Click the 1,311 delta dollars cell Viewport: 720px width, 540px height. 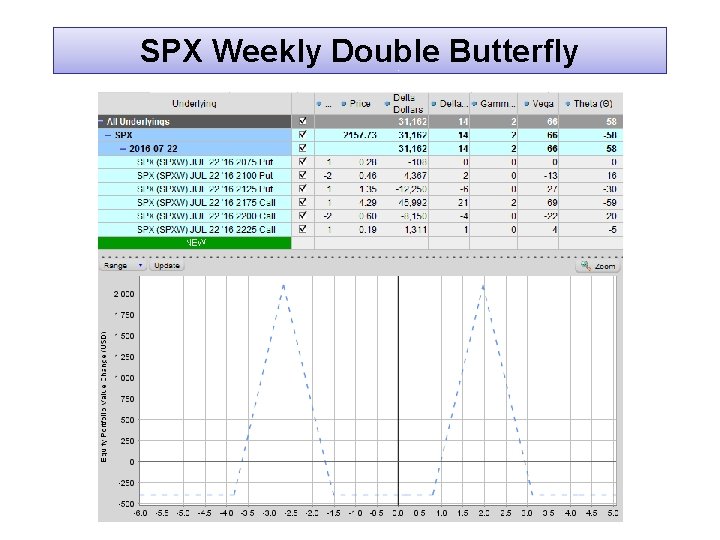[x=416, y=230]
